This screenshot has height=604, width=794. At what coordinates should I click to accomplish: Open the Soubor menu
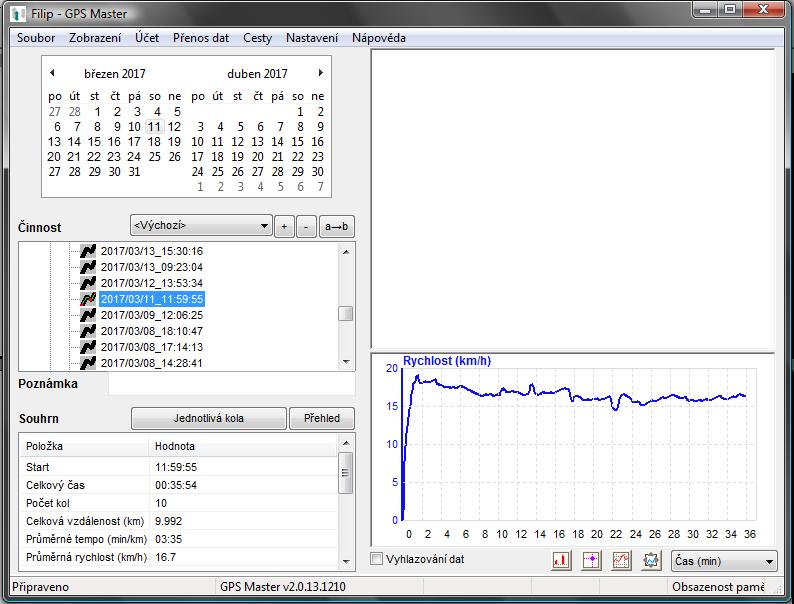coord(36,38)
